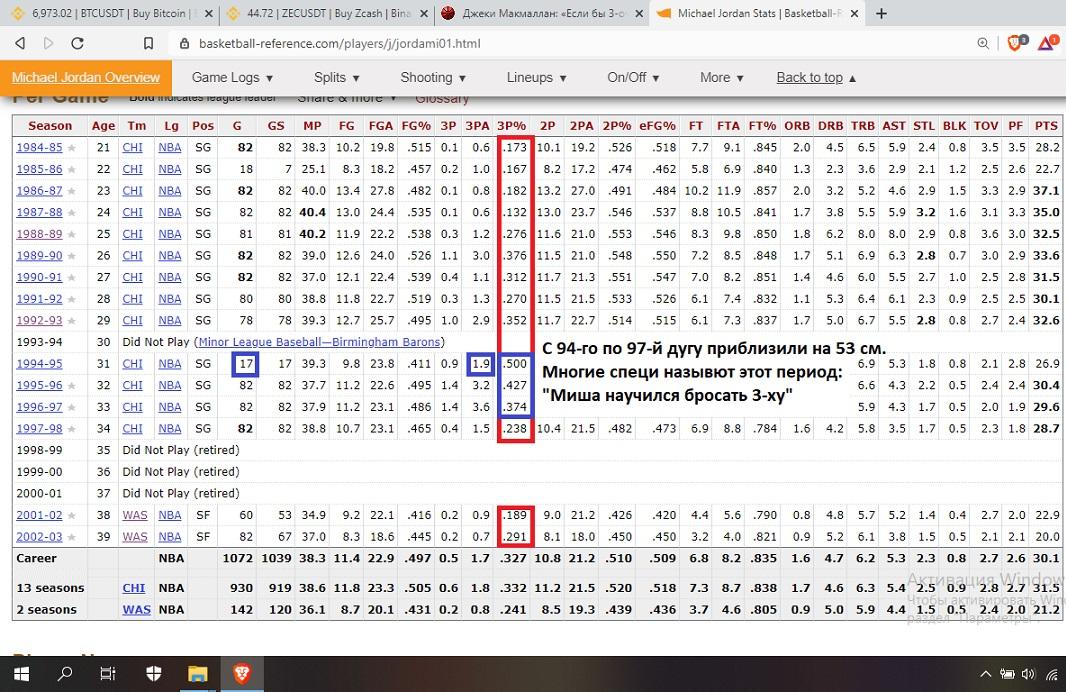
Task: Open the Brave Rewards triangle icon
Action: click(1048, 43)
